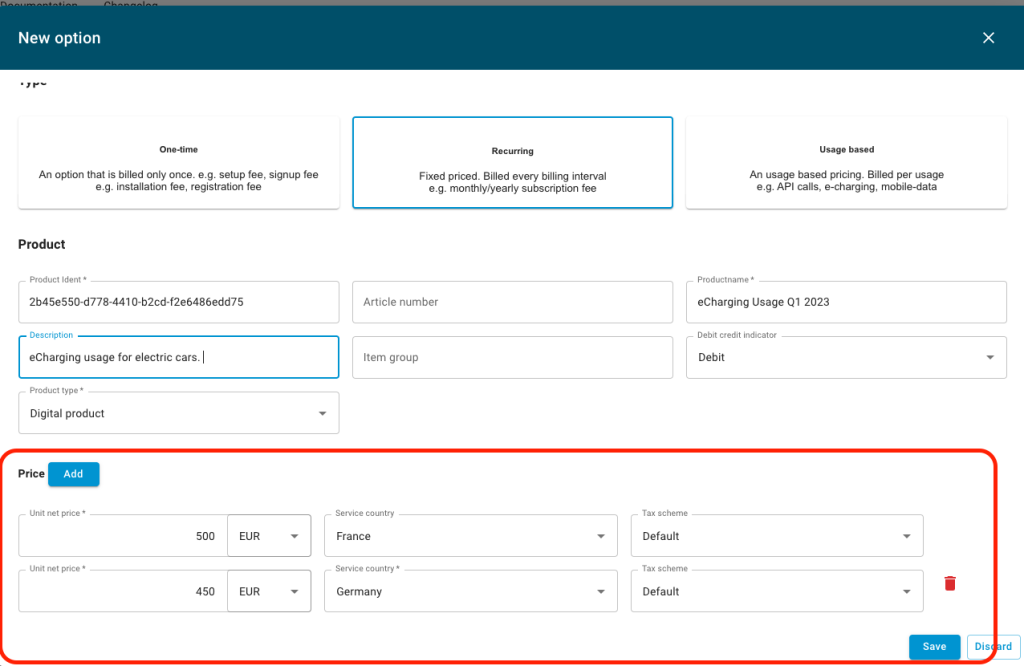
Task: Click the Product section heading
Action: 42,244
